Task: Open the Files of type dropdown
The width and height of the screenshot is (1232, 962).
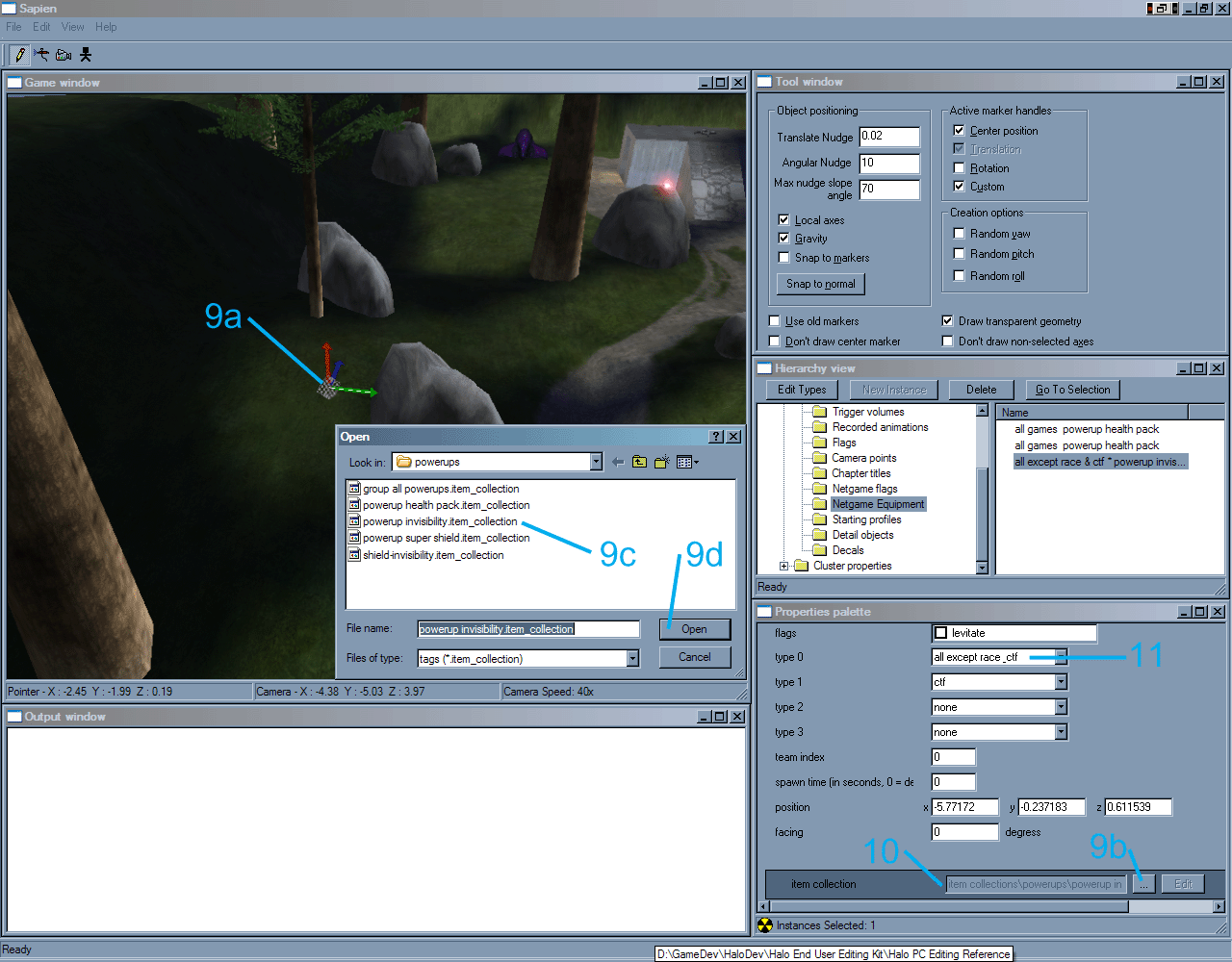Action: 632,658
